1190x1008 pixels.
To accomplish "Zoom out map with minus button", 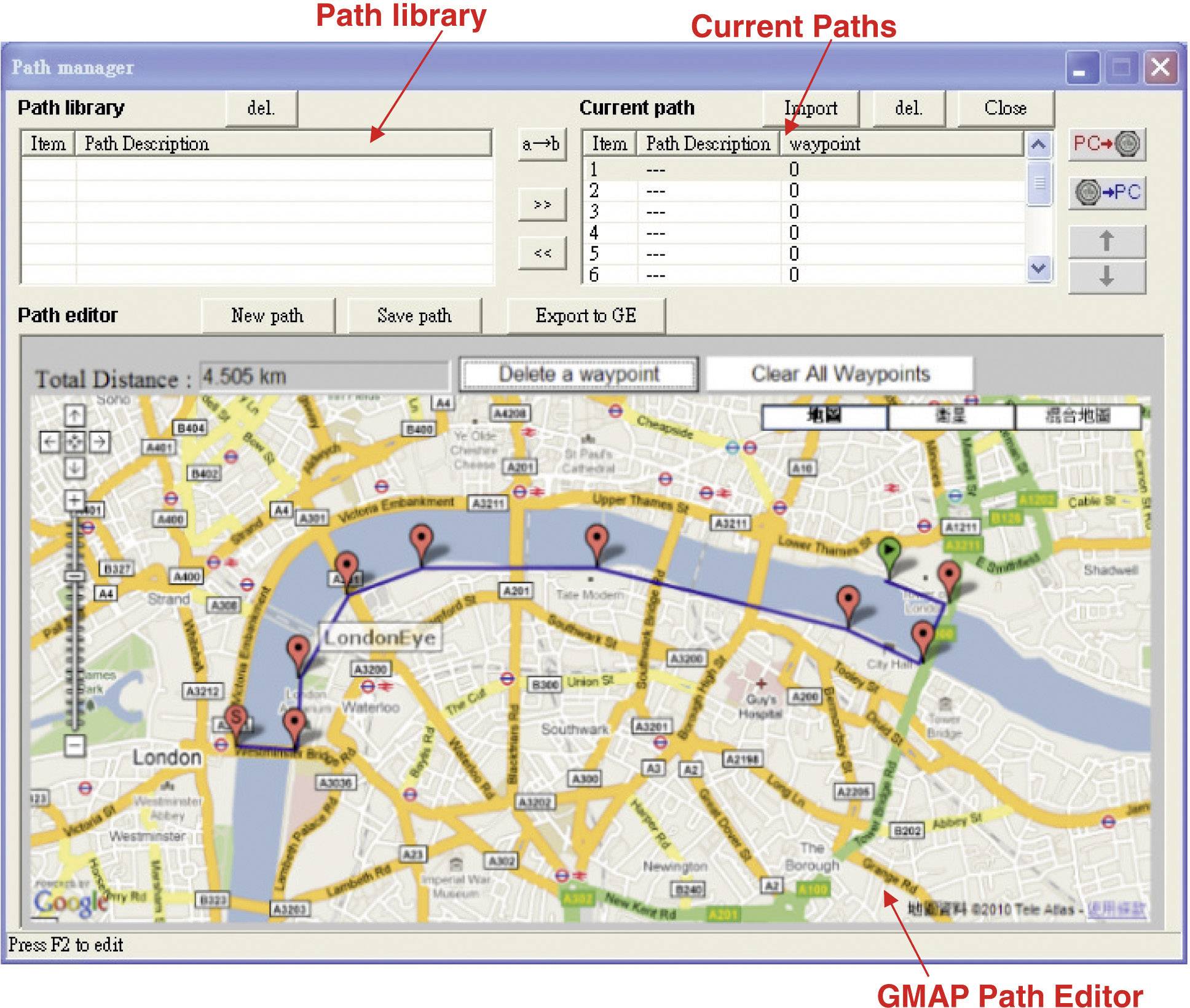I will pos(74,746).
